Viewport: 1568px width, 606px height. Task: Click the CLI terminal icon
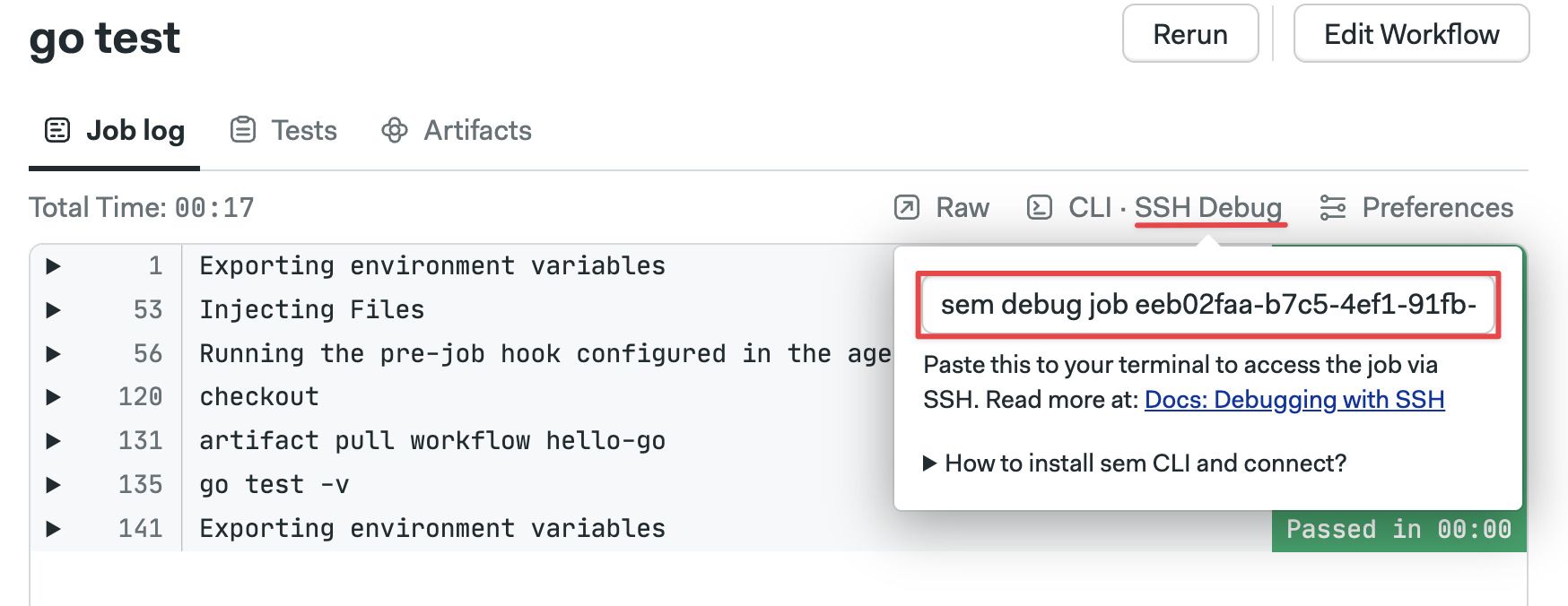coord(1040,208)
